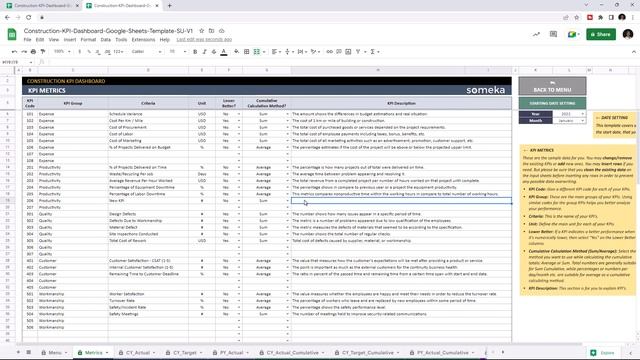
Task: Open the vertical align dropdown
Action: tap(289, 52)
